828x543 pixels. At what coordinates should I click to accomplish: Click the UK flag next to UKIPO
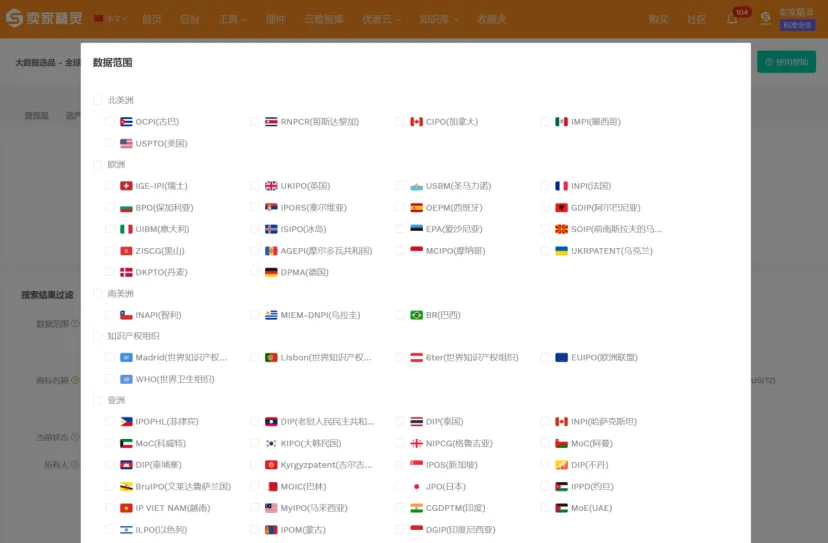[x=271, y=186]
